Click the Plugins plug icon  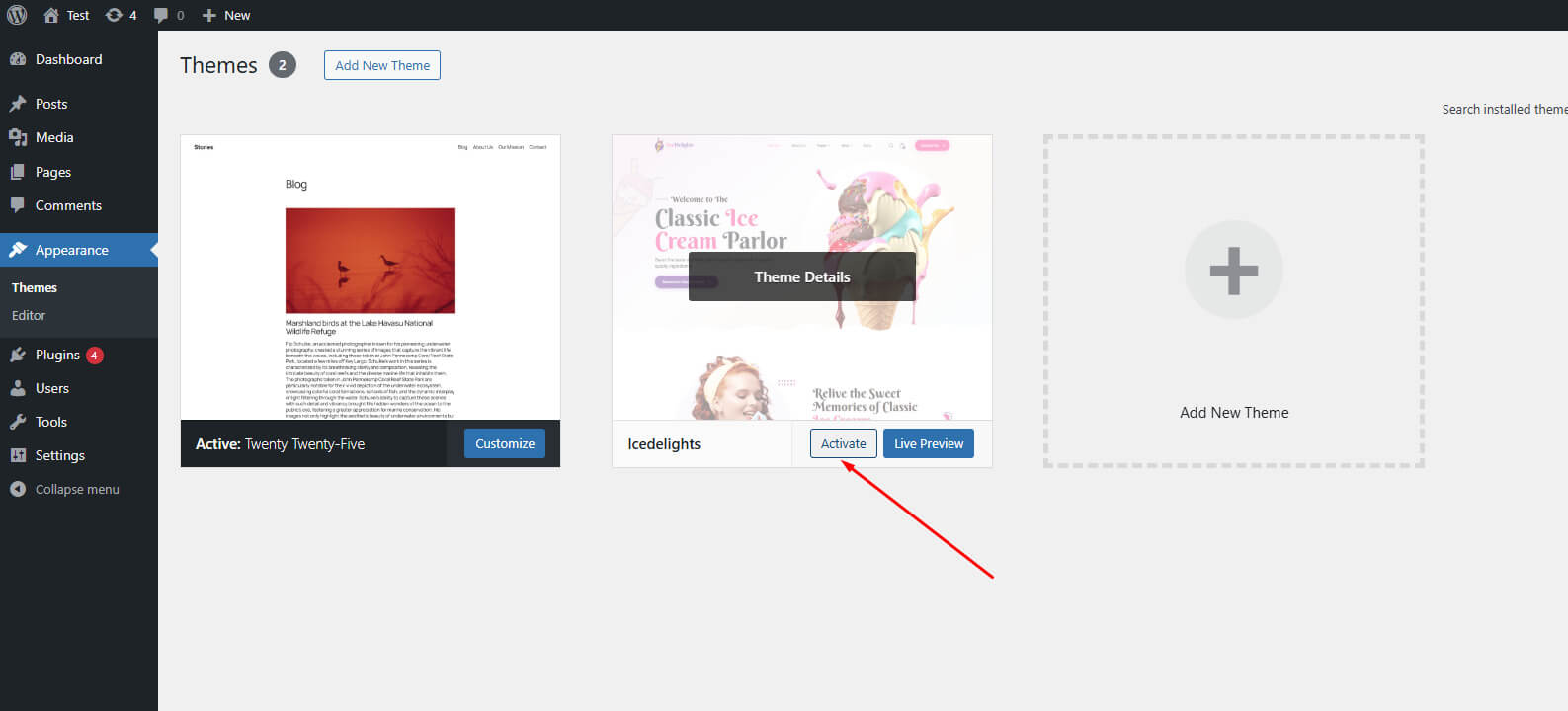tap(18, 355)
